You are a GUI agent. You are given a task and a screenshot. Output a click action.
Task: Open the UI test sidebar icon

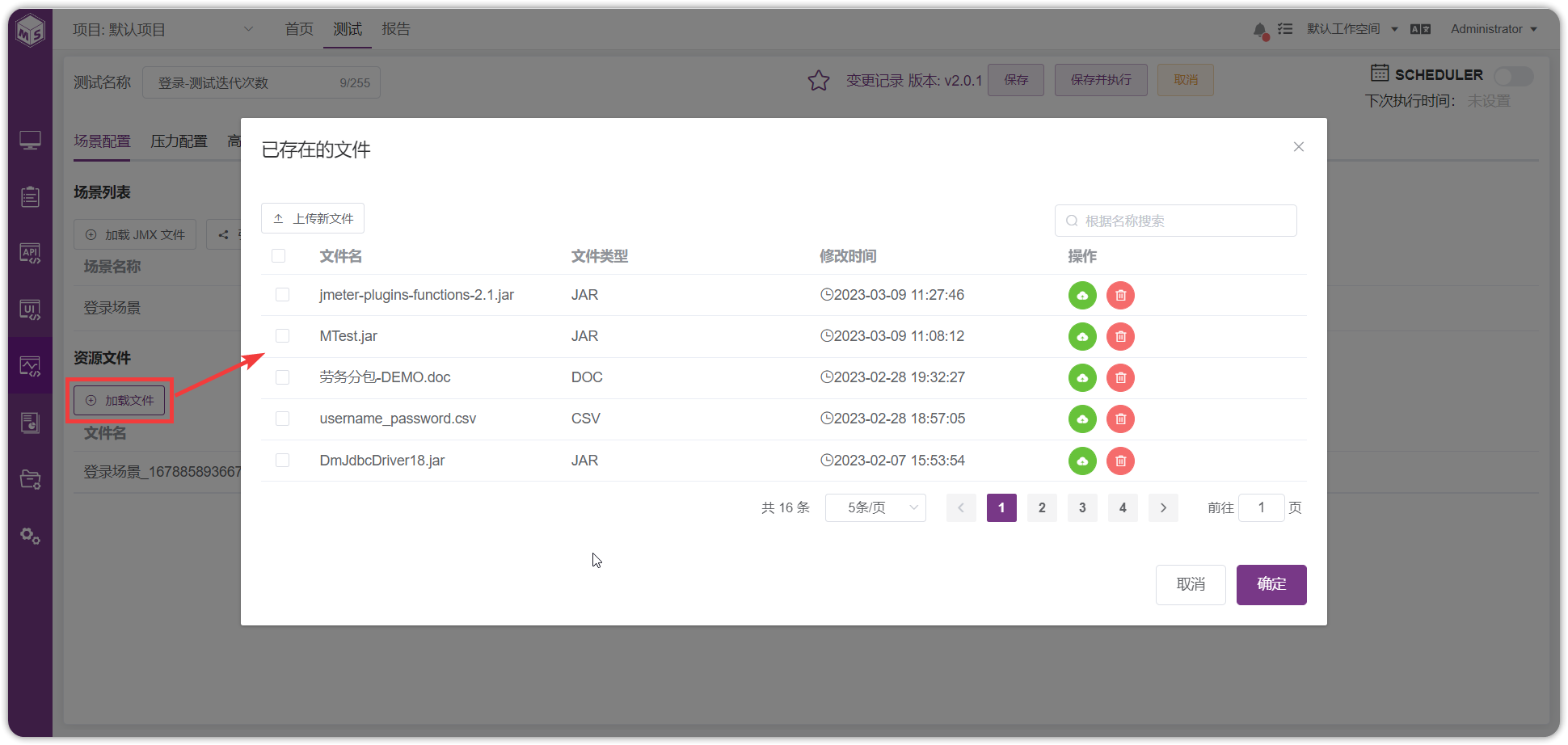pyautogui.click(x=30, y=310)
